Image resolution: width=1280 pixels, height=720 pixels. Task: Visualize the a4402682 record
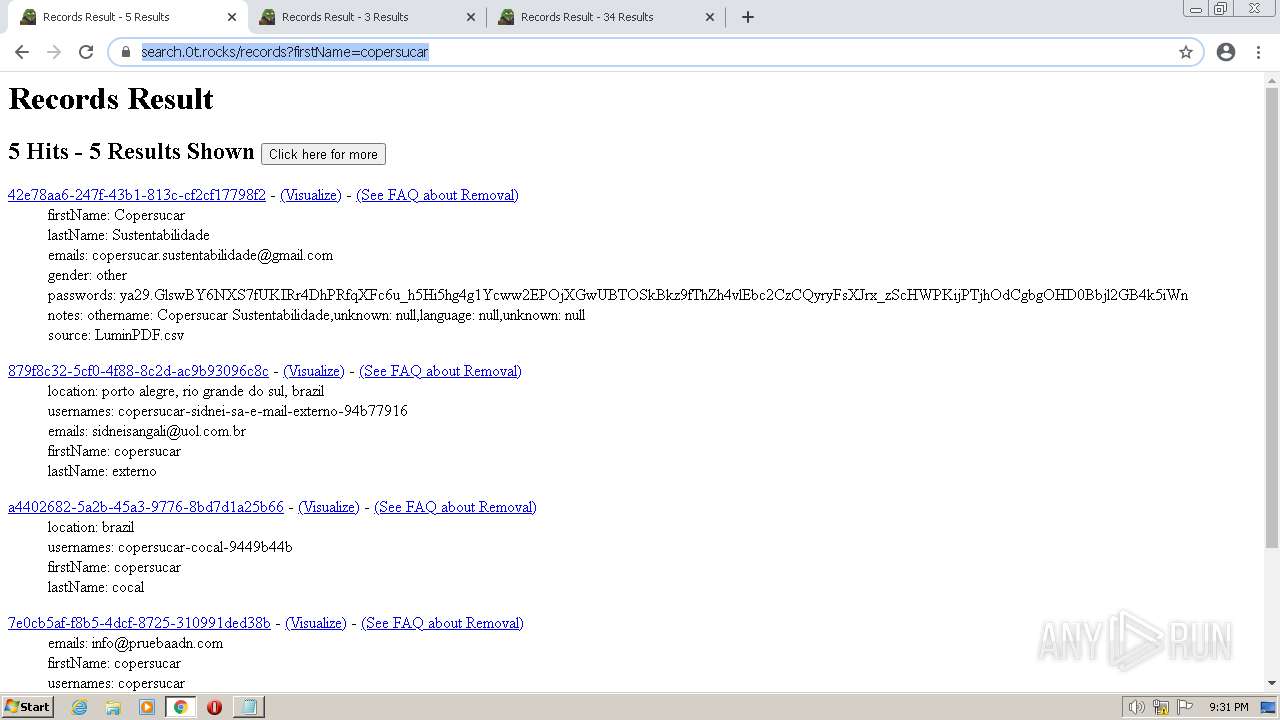[x=329, y=507]
